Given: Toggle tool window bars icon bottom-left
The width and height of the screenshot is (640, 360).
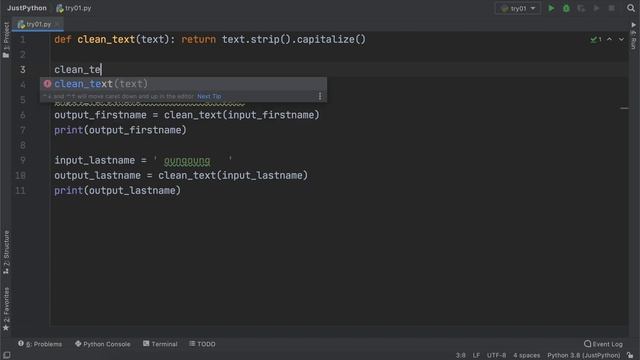Looking at the screenshot, I should pyautogui.click(x=6, y=356).
